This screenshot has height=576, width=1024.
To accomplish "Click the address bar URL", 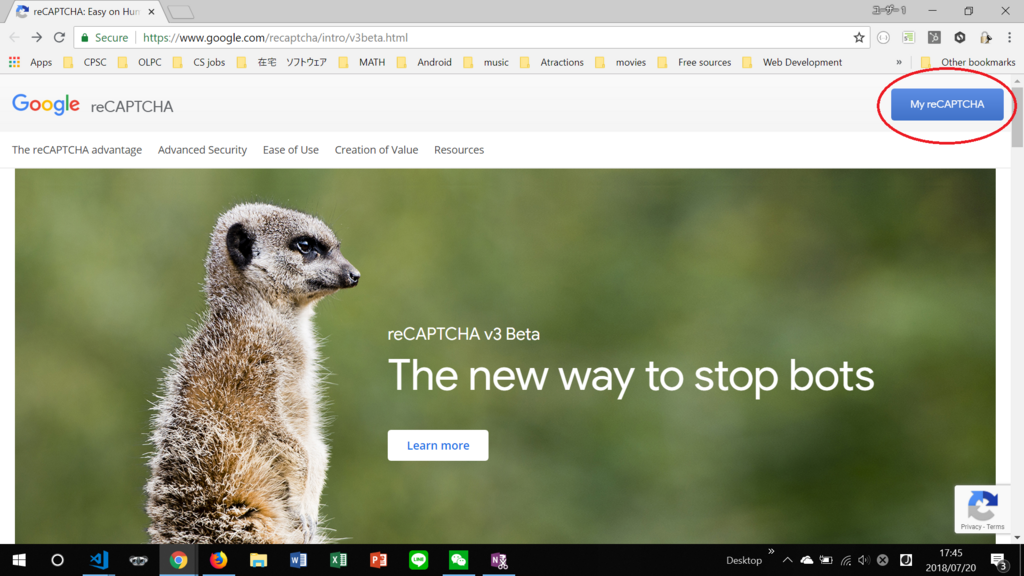I will [x=275, y=38].
